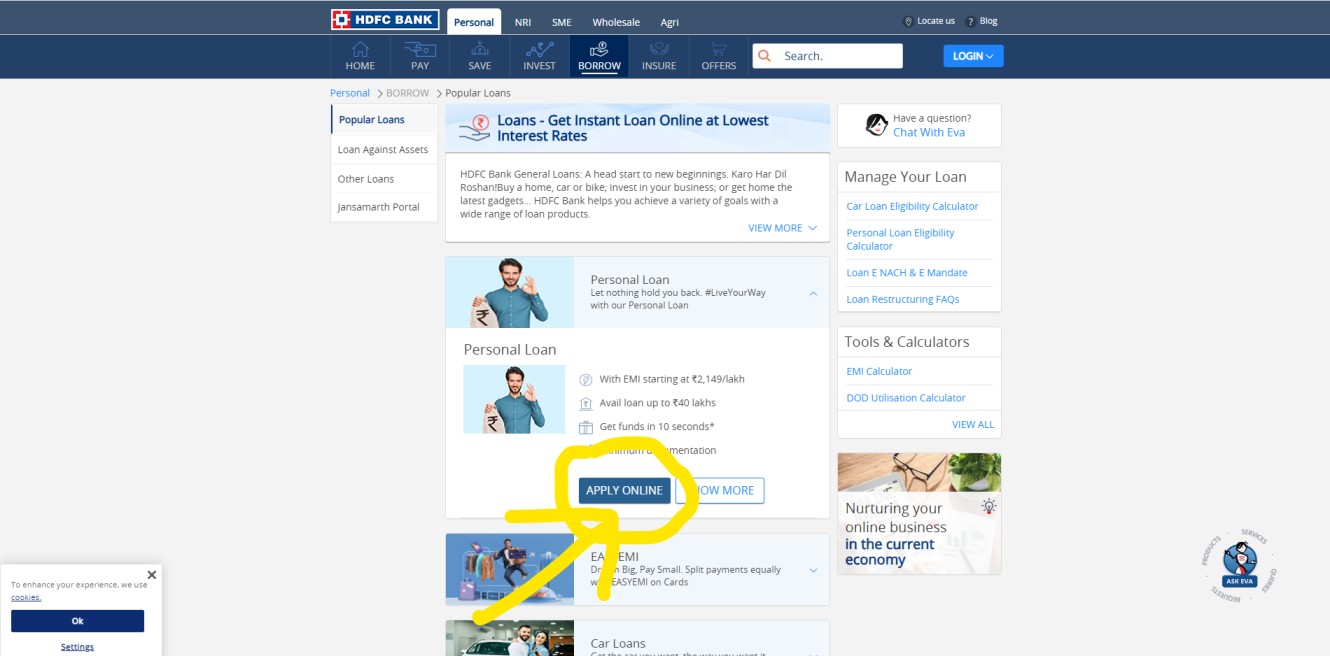1330x656 pixels.
Task: Click the Blog link text
Action: (989, 21)
